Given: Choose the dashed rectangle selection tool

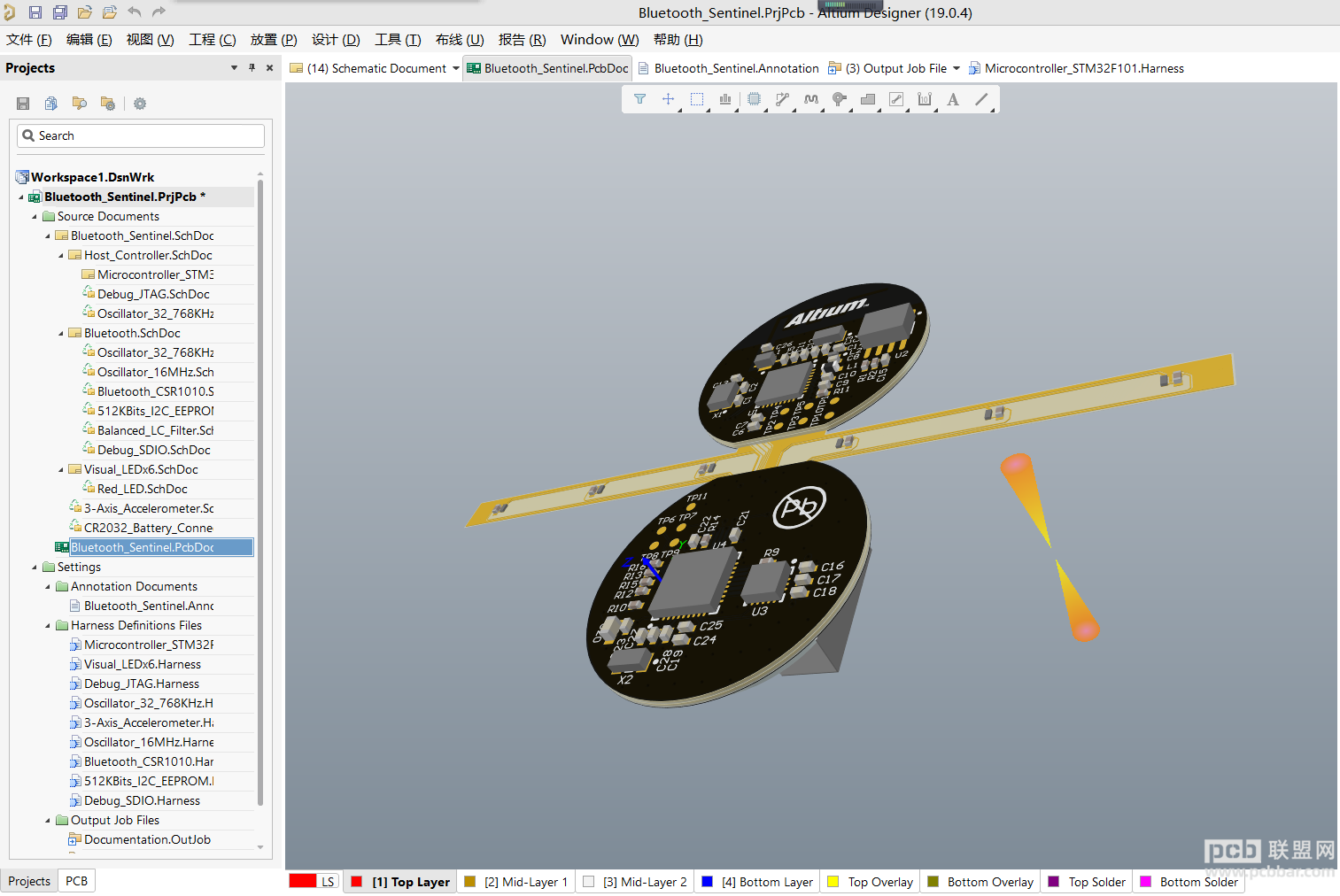Looking at the screenshot, I should click(697, 99).
